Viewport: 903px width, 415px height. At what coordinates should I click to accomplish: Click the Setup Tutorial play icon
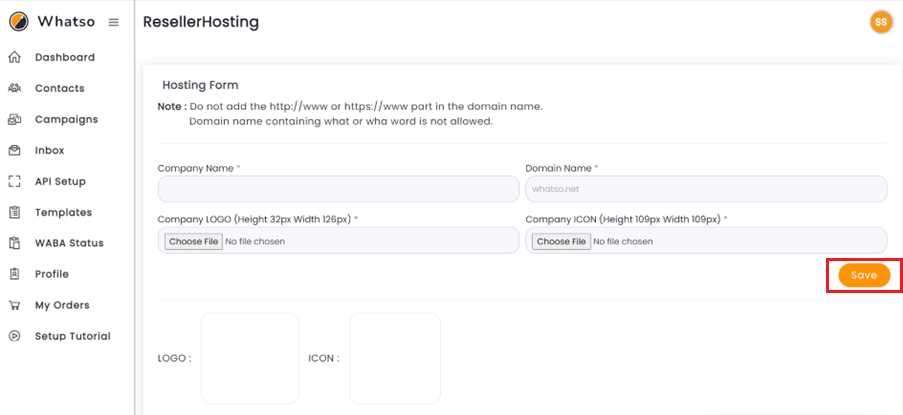click(x=14, y=336)
